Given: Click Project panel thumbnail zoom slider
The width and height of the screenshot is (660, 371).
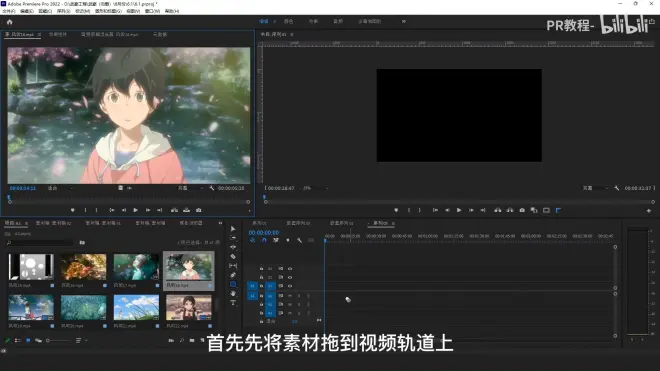Looking at the screenshot, I should [58, 340].
